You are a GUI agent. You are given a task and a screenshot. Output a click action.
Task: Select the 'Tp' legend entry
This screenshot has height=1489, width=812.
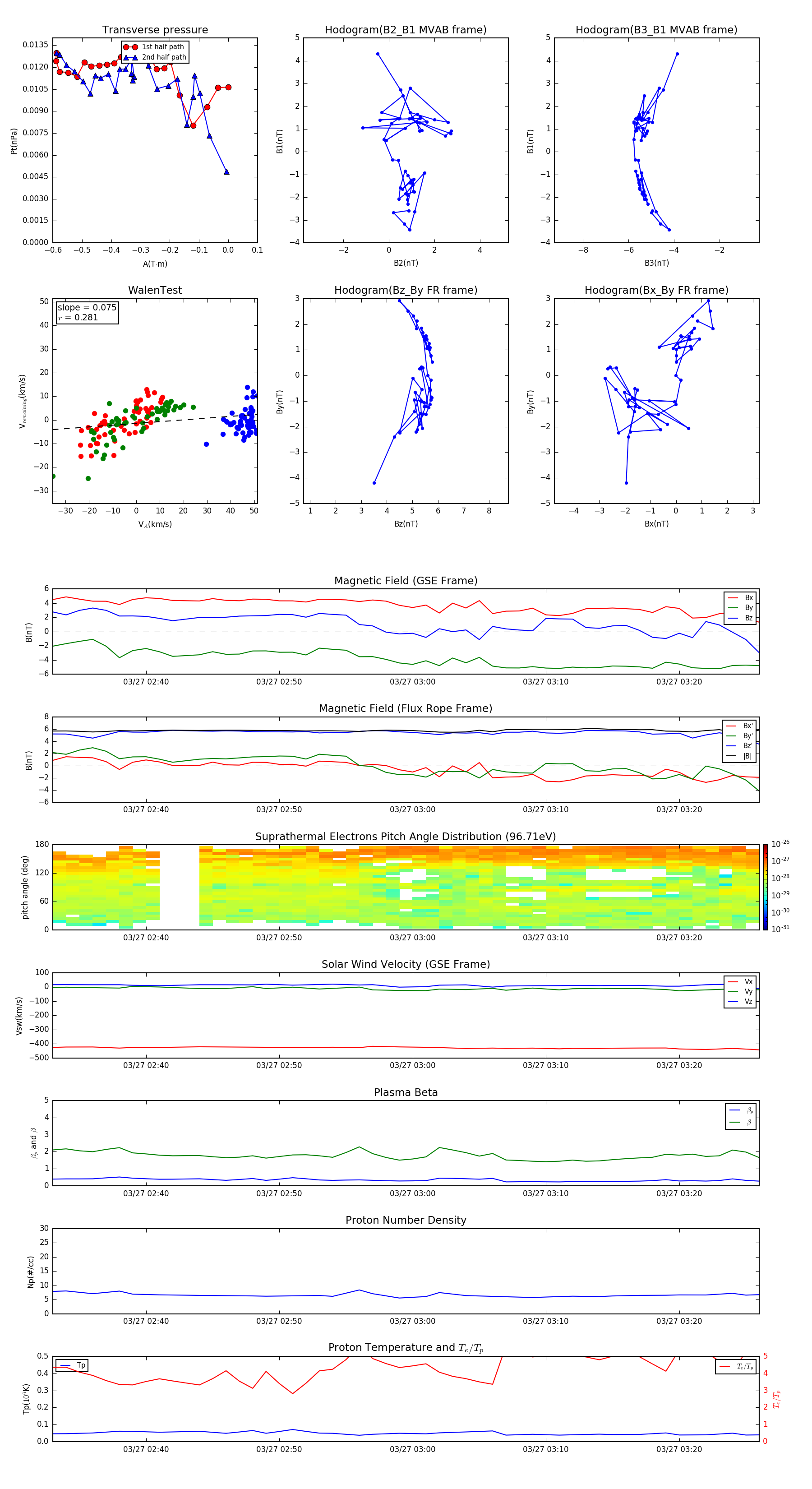[72, 1365]
